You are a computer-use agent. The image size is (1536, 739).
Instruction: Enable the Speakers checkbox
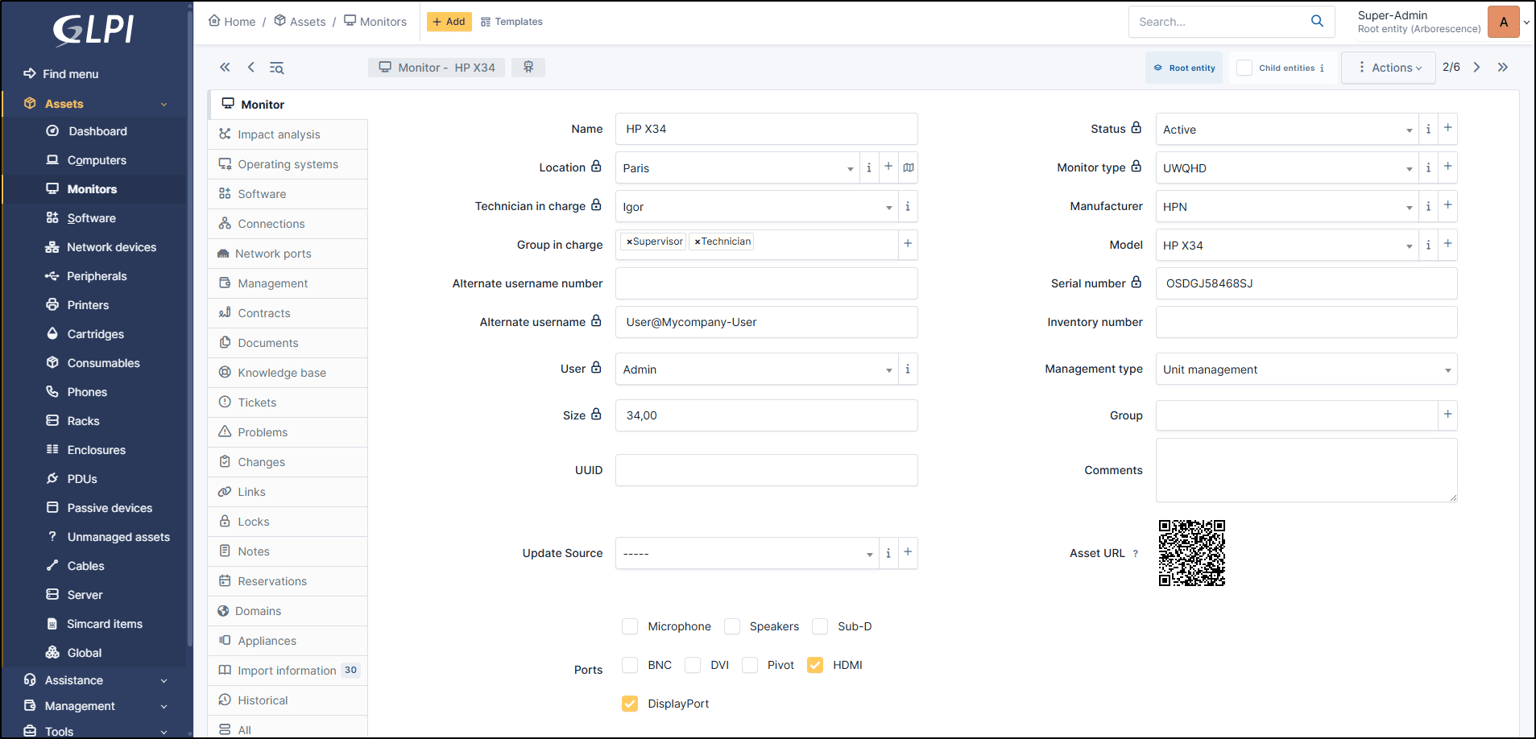[x=732, y=626]
